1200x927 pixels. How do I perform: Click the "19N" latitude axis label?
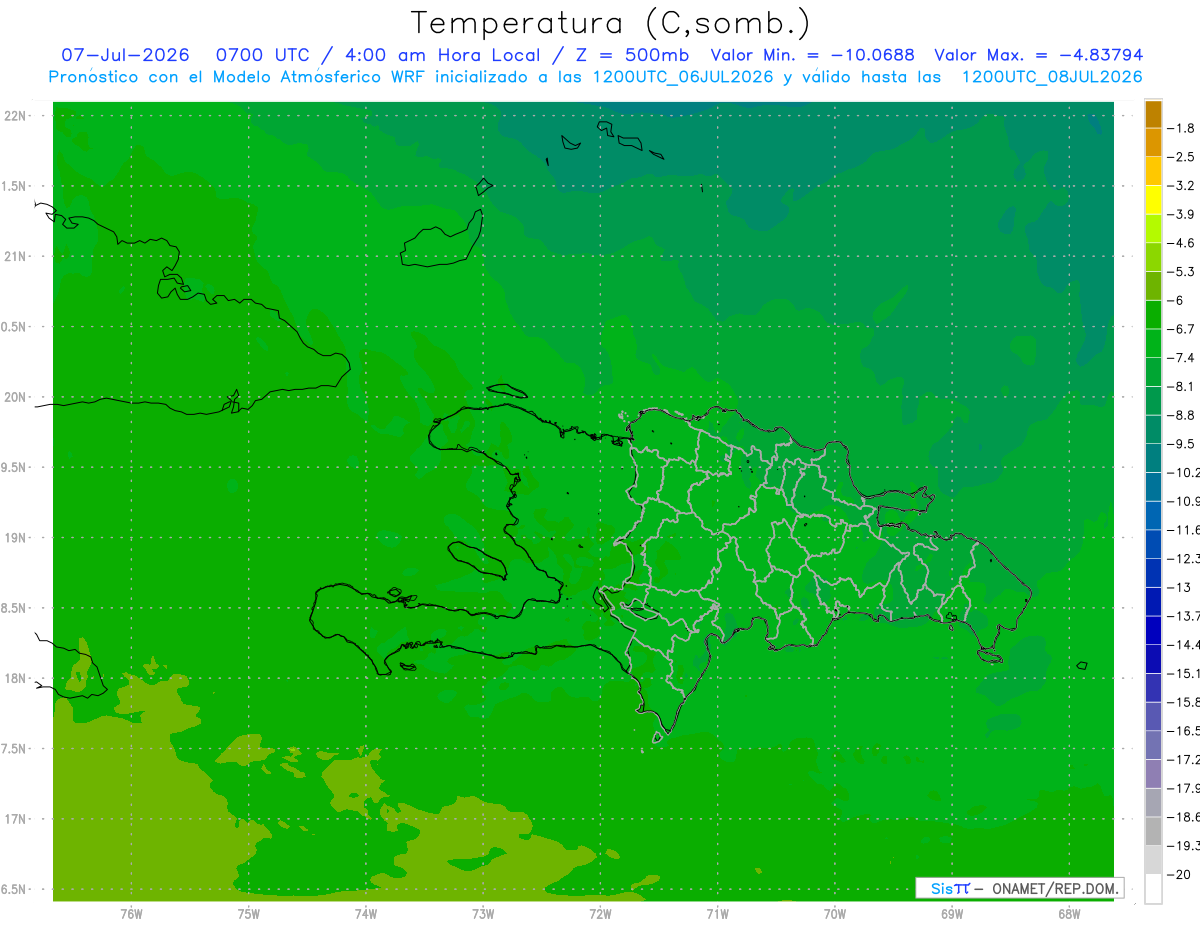pos(17,538)
